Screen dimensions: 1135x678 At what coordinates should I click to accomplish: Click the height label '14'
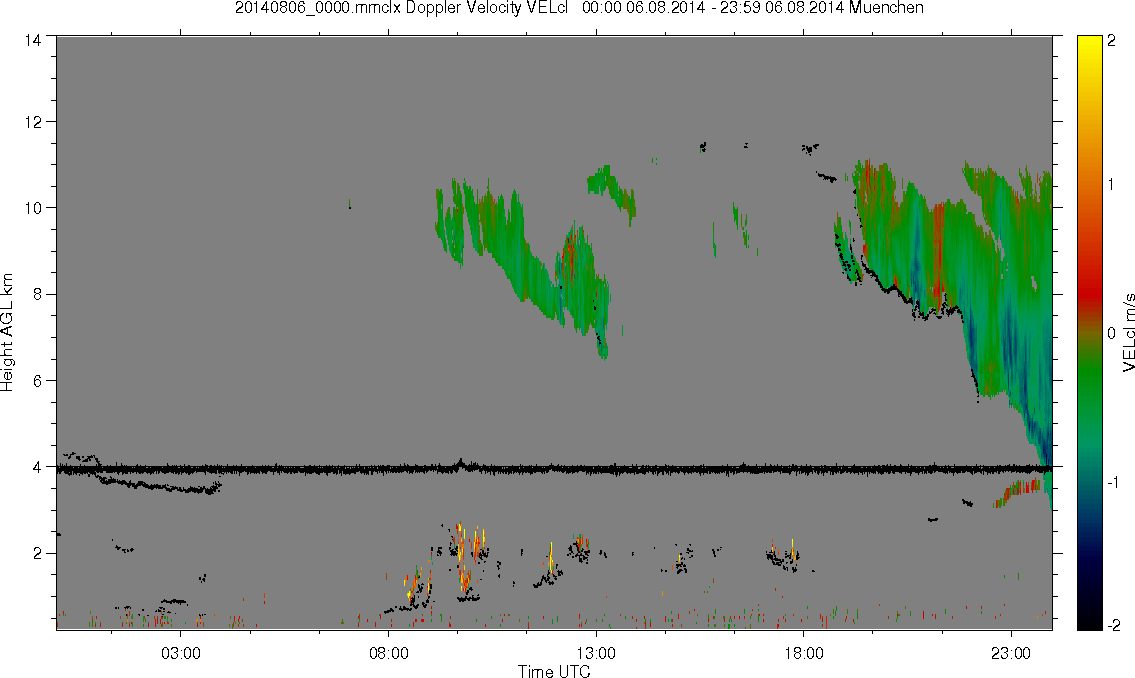point(33,41)
